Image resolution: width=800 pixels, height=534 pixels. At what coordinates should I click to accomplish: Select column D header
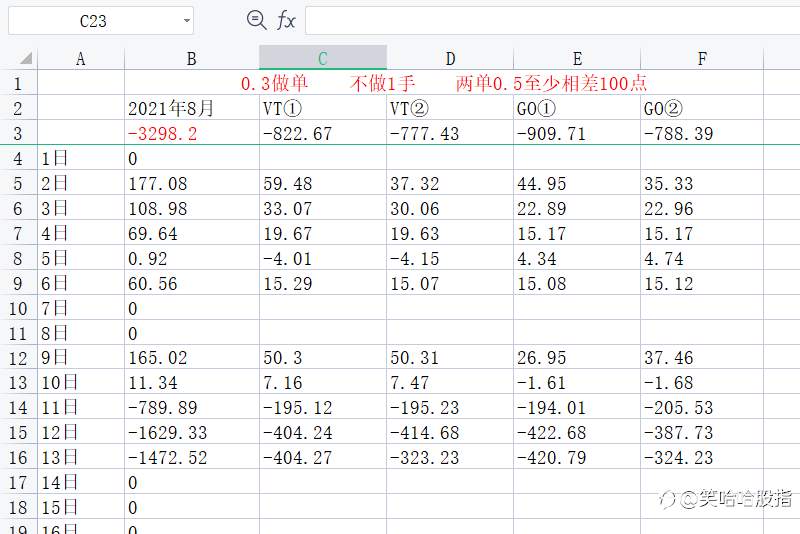tap(450, 58)
